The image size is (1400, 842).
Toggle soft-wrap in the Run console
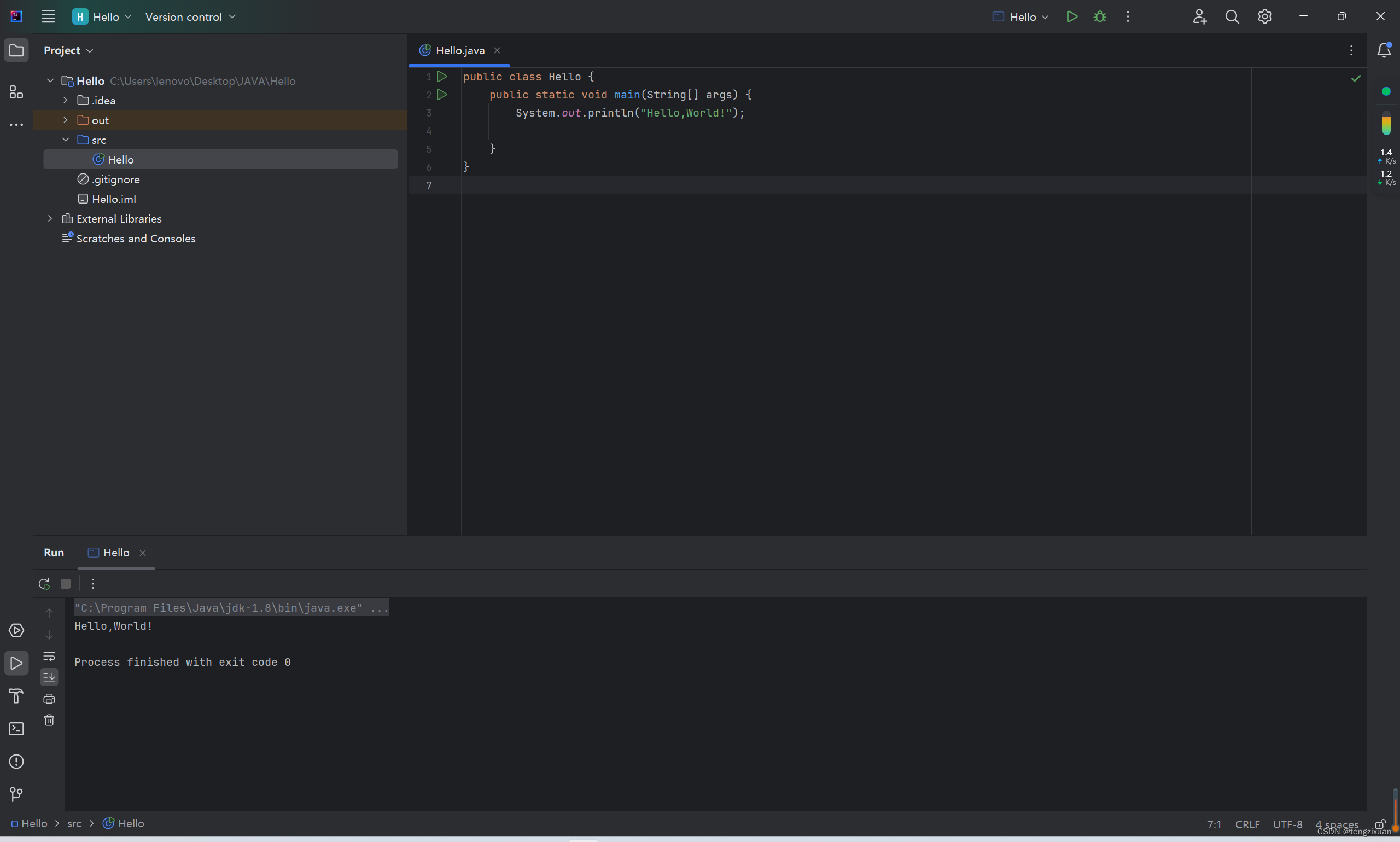pyautogui.click(x=49, y=656)
